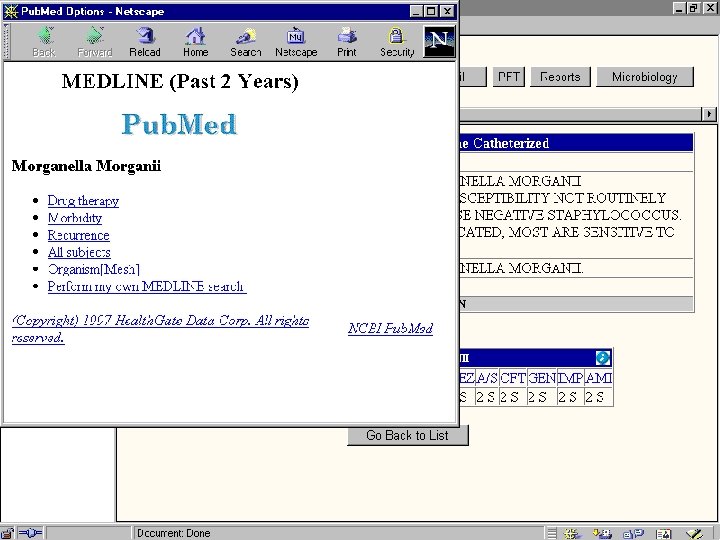Open Reports tab in background window
Screen dimensions: 720x540
[x=560, y=77]
